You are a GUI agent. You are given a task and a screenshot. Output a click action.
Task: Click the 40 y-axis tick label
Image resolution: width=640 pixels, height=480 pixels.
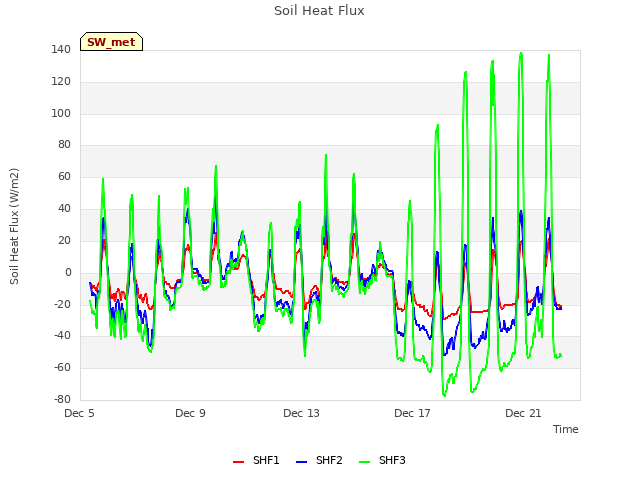point(64,209)
